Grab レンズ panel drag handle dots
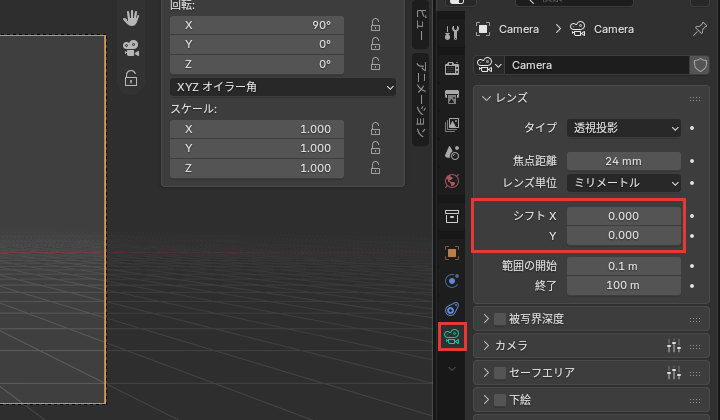 [x=695, y=99]
